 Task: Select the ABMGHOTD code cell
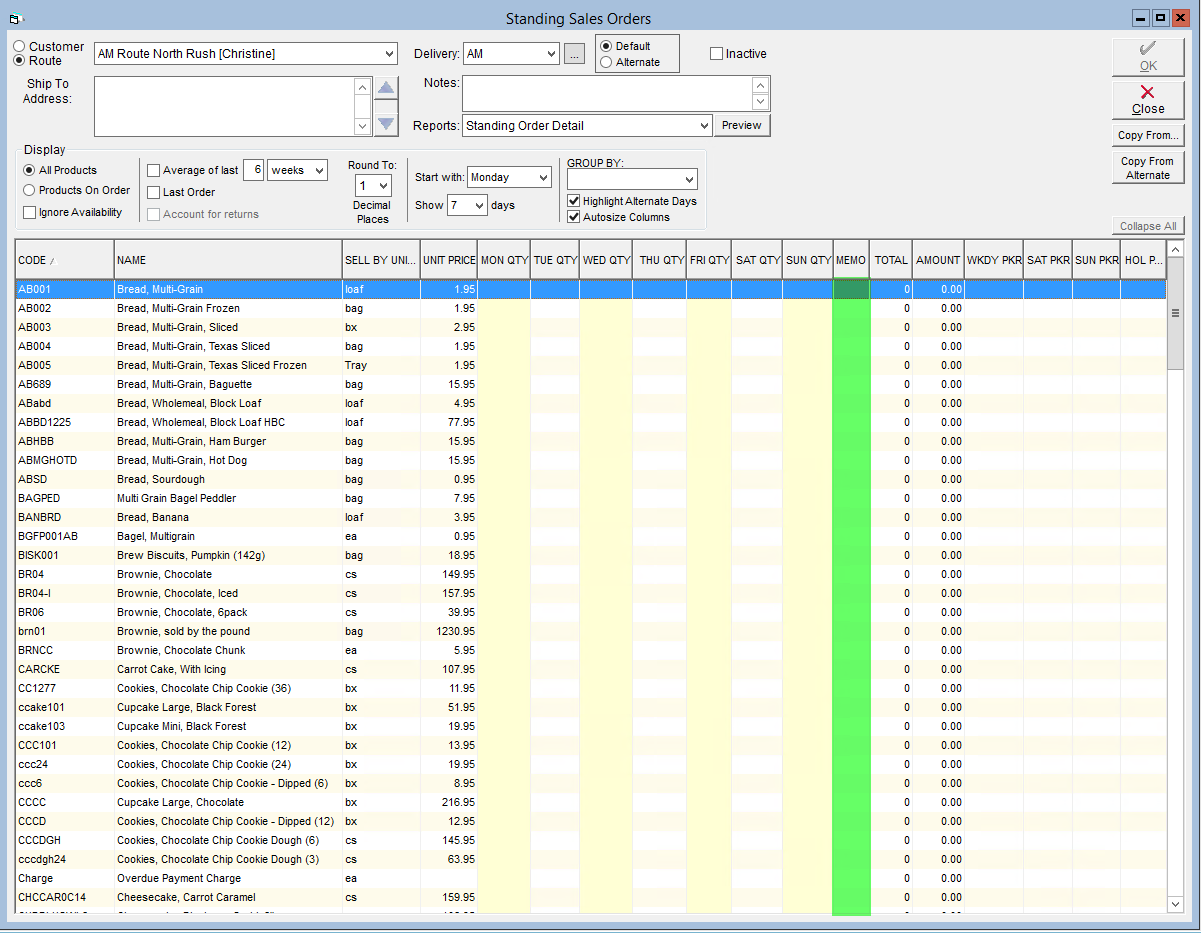point(64,460)
